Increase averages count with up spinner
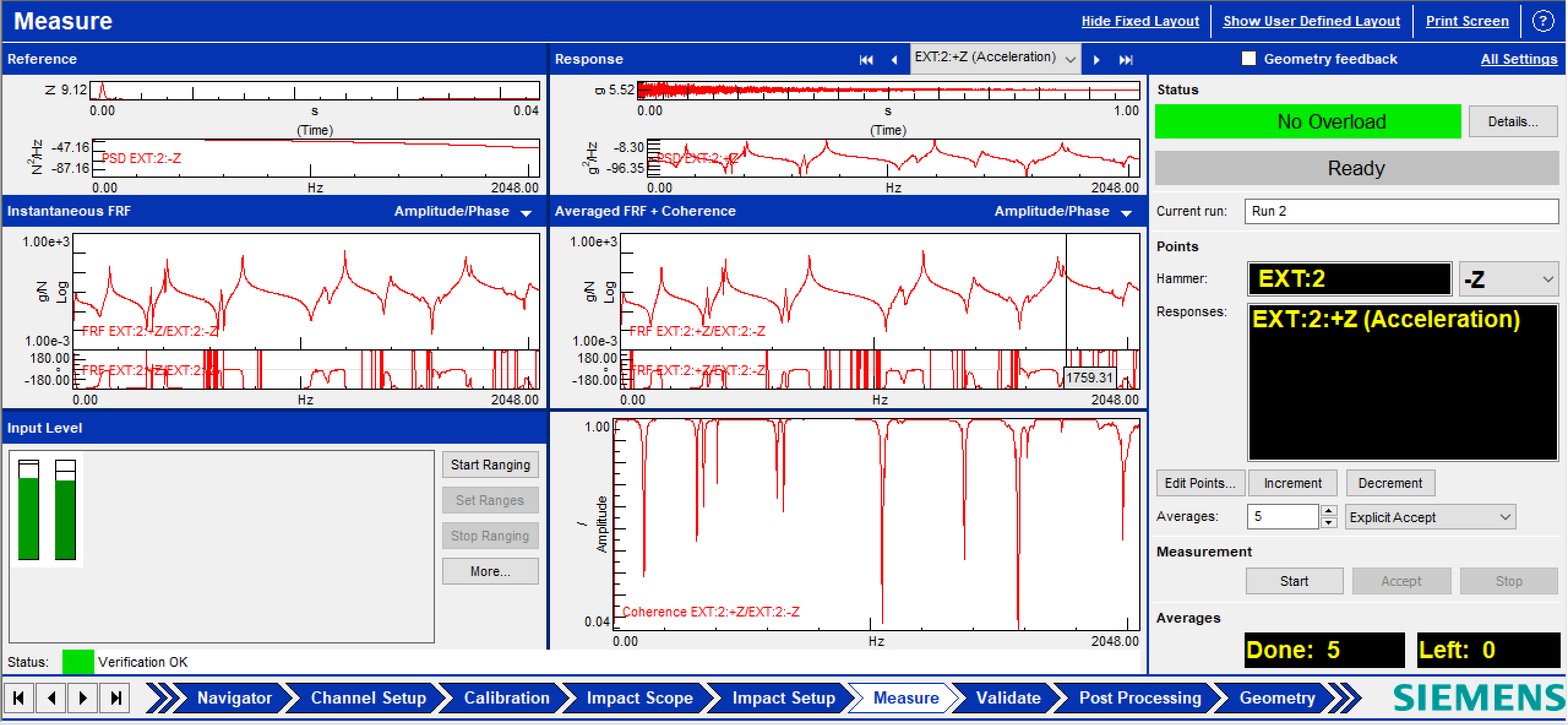Image resolution: width=1568 pixels, height=725 pixels. pyautogui.click(x=1329, y=511)
